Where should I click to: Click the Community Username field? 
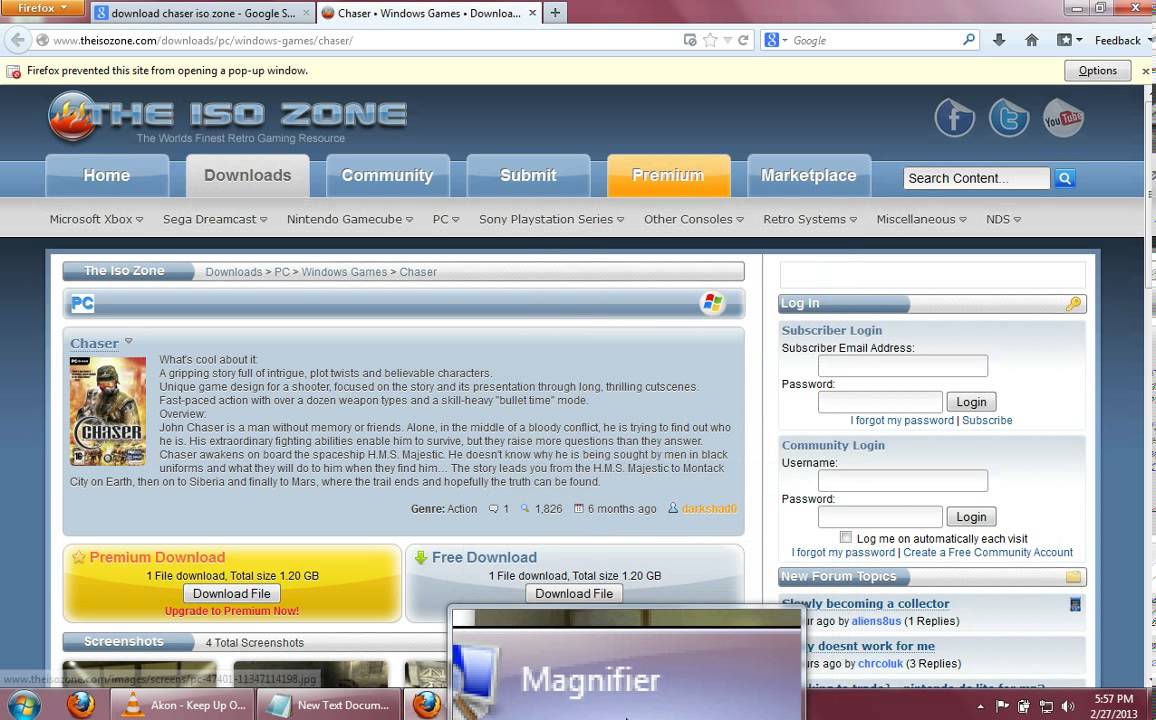tap(902, 480)
